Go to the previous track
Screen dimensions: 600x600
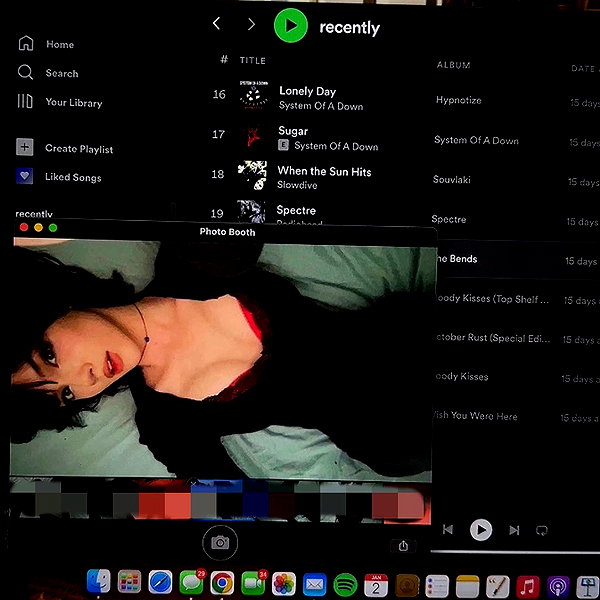coord(448,530)
